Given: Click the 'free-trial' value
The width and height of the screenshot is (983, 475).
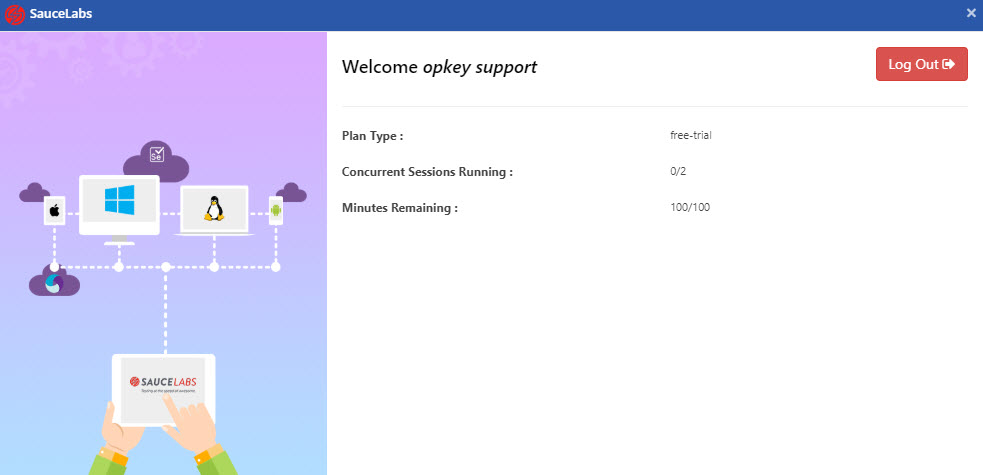Looking at the screenshot, I should (x=690, y=135).
